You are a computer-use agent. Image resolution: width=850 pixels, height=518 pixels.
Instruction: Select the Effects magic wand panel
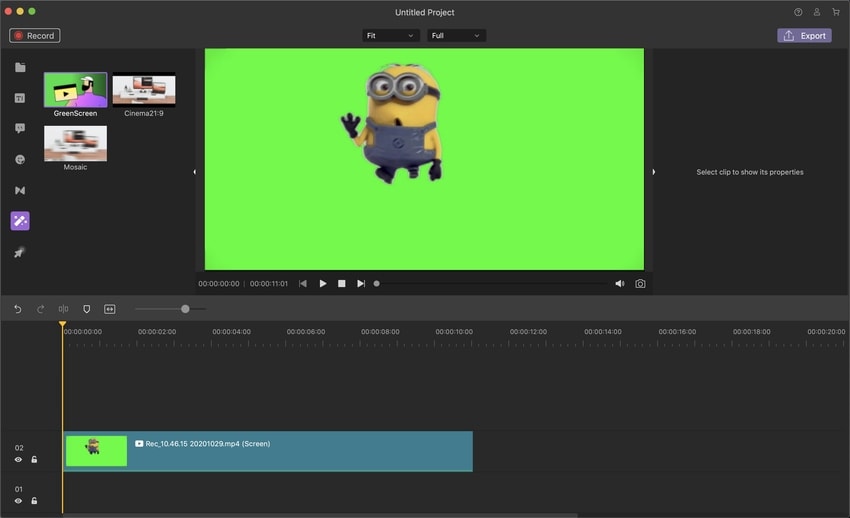(20, 221)
